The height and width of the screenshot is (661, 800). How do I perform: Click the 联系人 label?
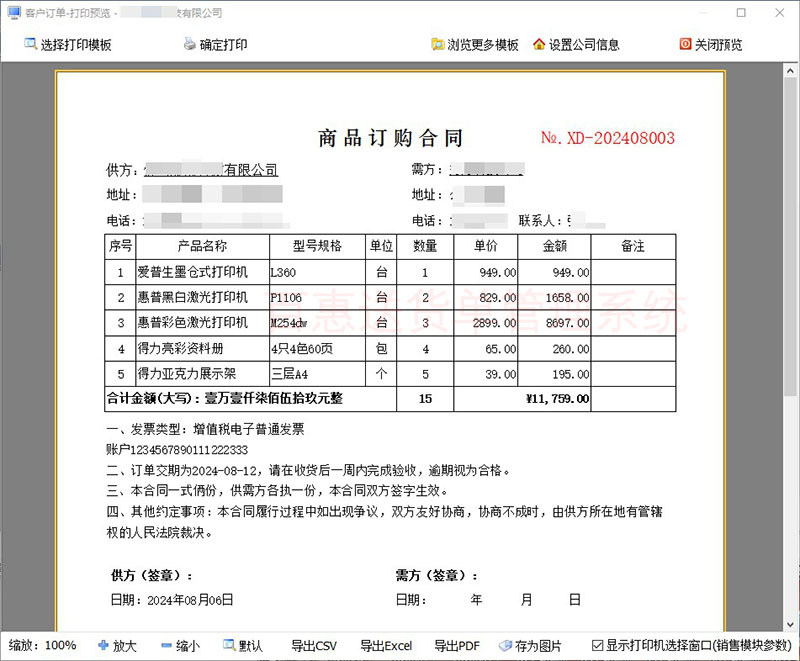coord(540,221)
